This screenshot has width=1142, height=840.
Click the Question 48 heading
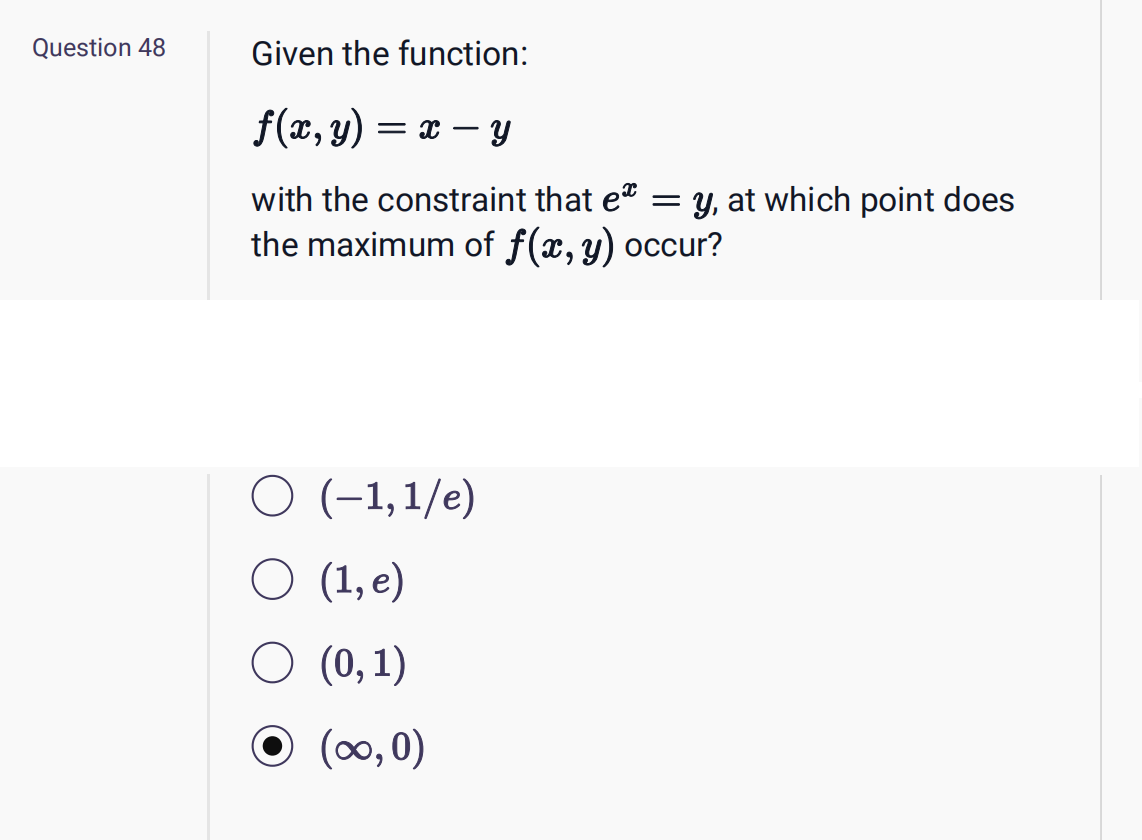99,48
